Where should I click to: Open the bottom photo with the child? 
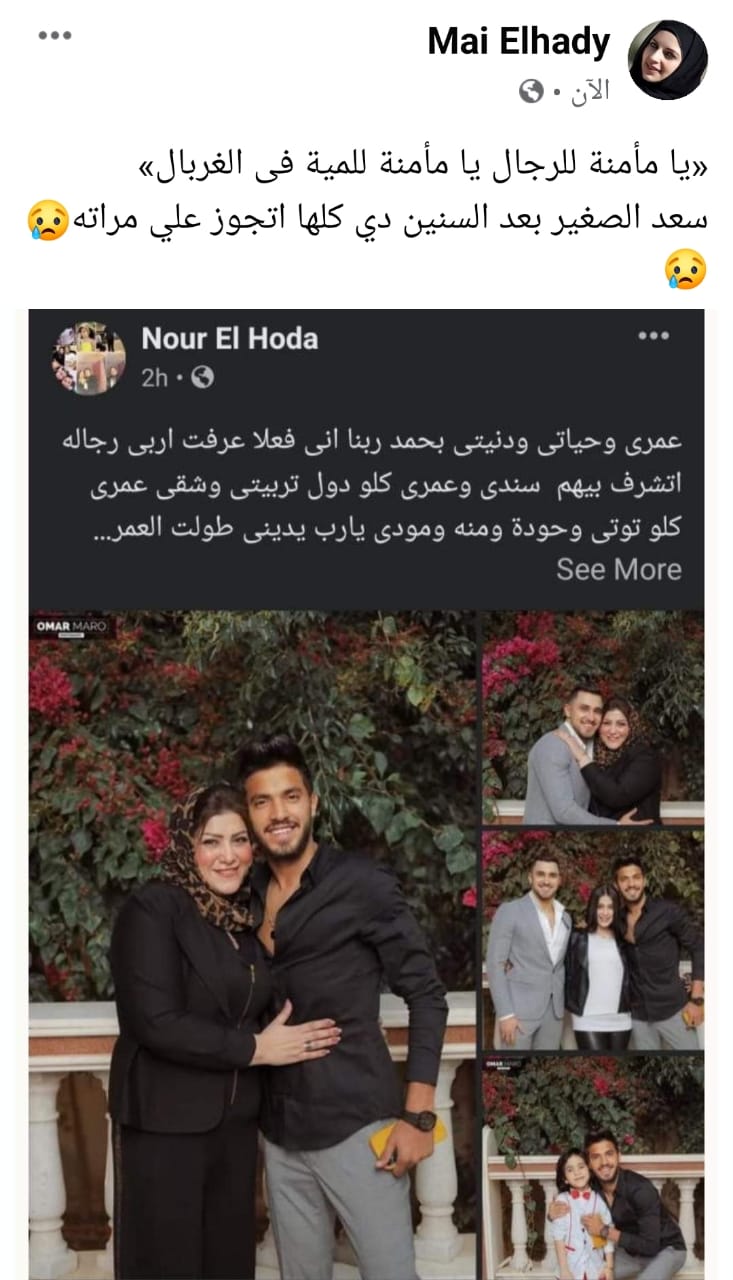593,1167
